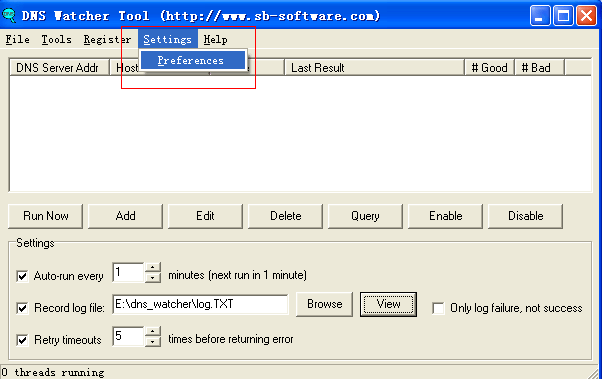This screenshot has width=602, height=379.
Task: Open the Register menu
Action: [x=107, y=40]
